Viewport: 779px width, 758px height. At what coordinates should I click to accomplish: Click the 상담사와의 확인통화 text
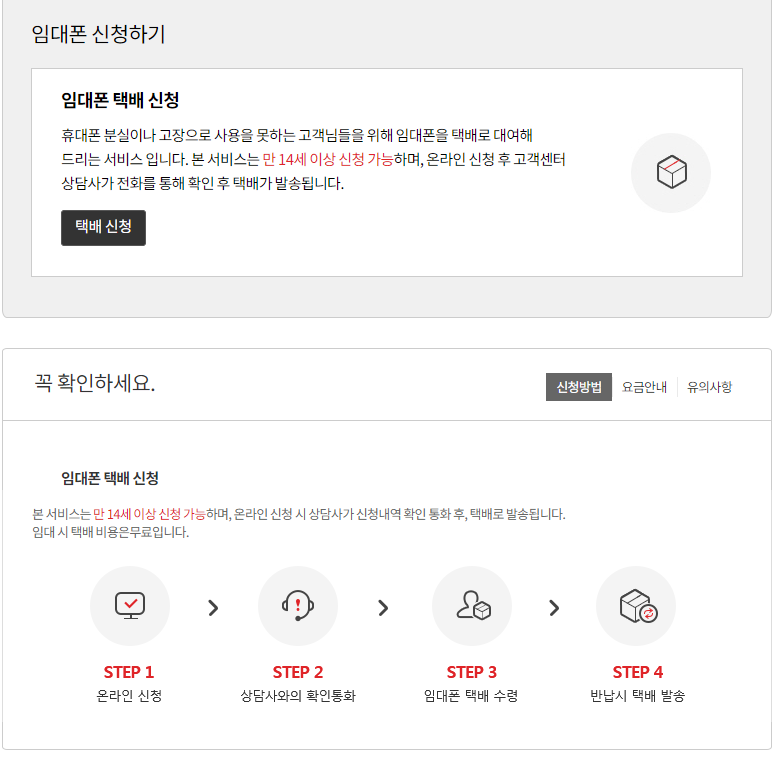298,696
